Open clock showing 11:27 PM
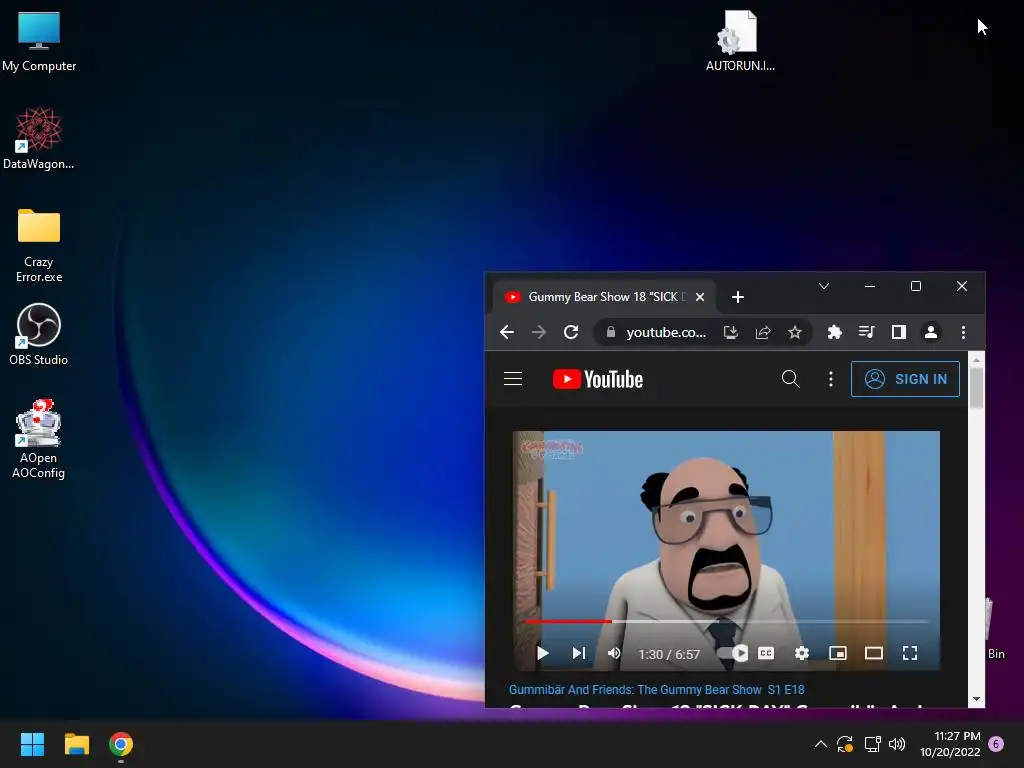The width and height of the screenshot is (1024, 768). 950,744
